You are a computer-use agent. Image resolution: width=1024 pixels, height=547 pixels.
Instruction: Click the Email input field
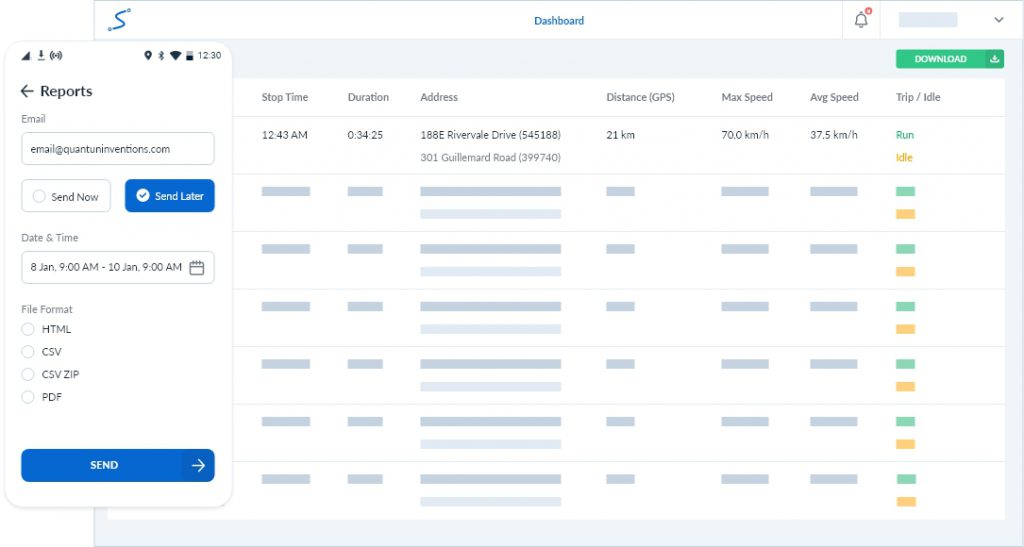[117, 149]
